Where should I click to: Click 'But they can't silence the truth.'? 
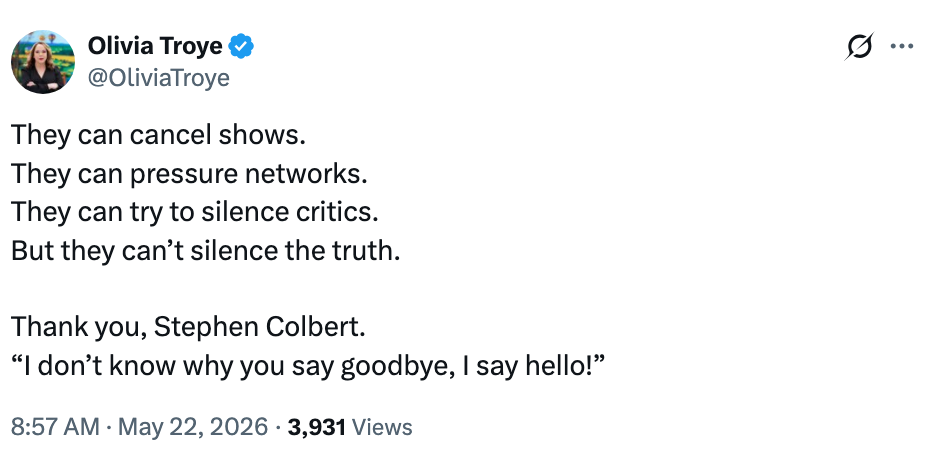point(205,251)
